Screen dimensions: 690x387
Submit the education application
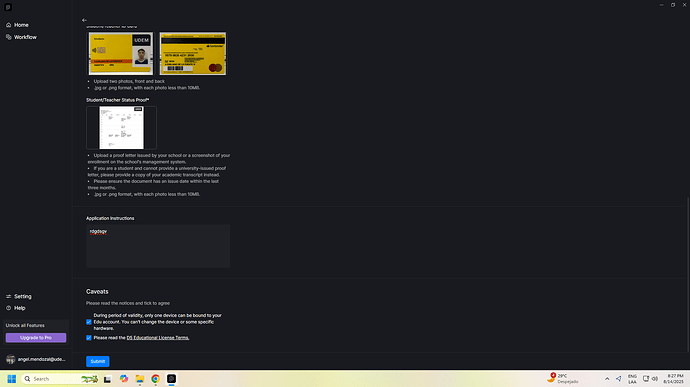pos(98,361)
